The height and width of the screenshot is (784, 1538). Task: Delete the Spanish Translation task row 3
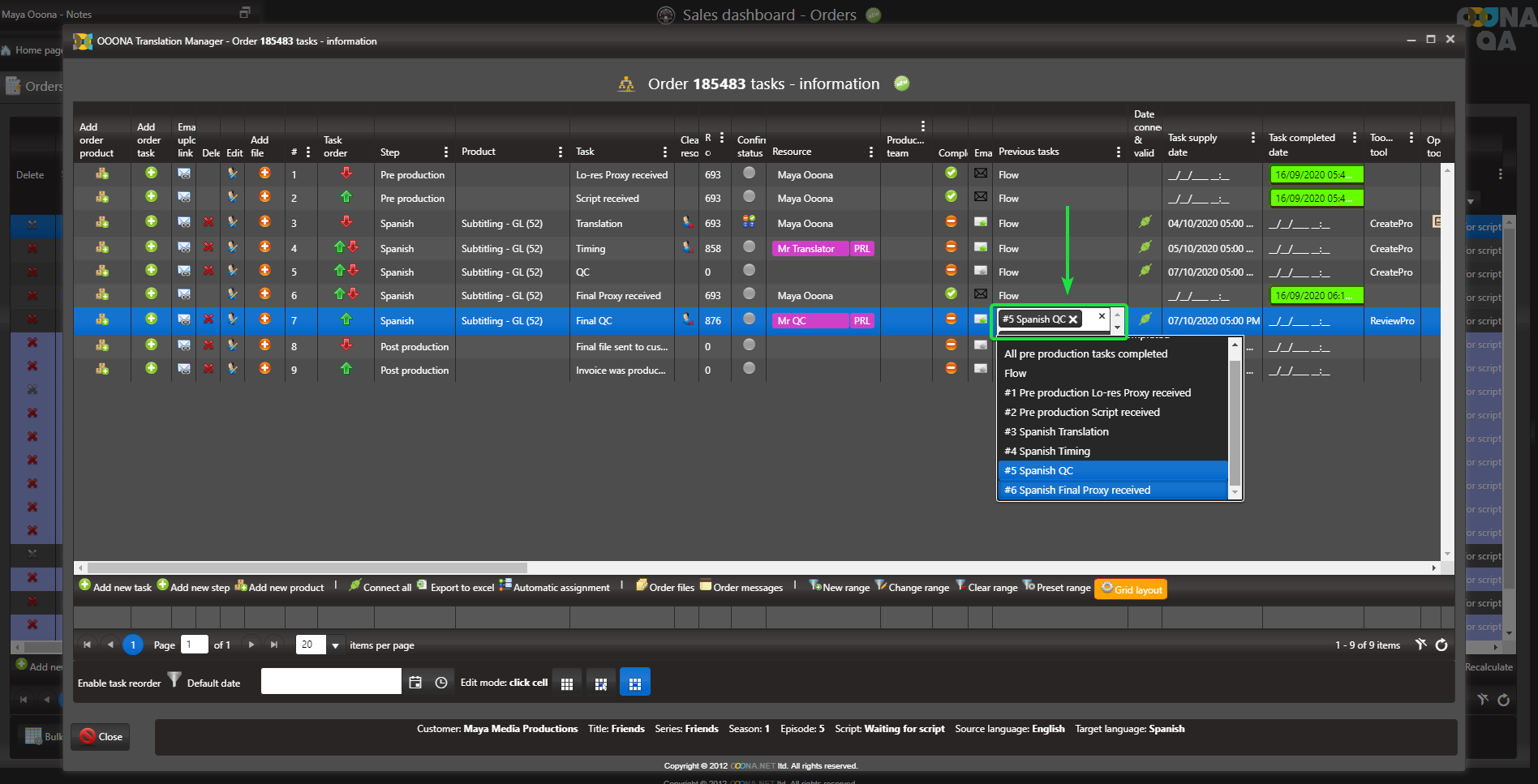208,222
